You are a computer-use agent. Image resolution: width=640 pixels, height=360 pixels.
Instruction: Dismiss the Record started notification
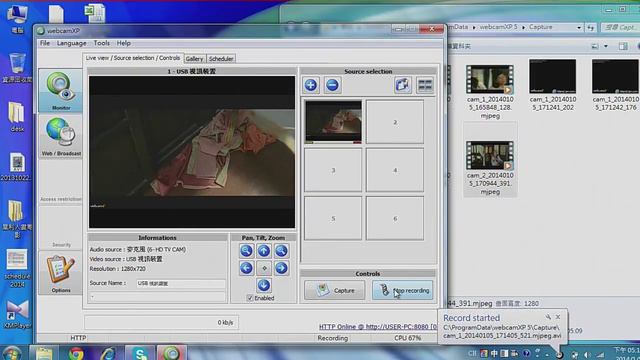click(x=558, y=317)
